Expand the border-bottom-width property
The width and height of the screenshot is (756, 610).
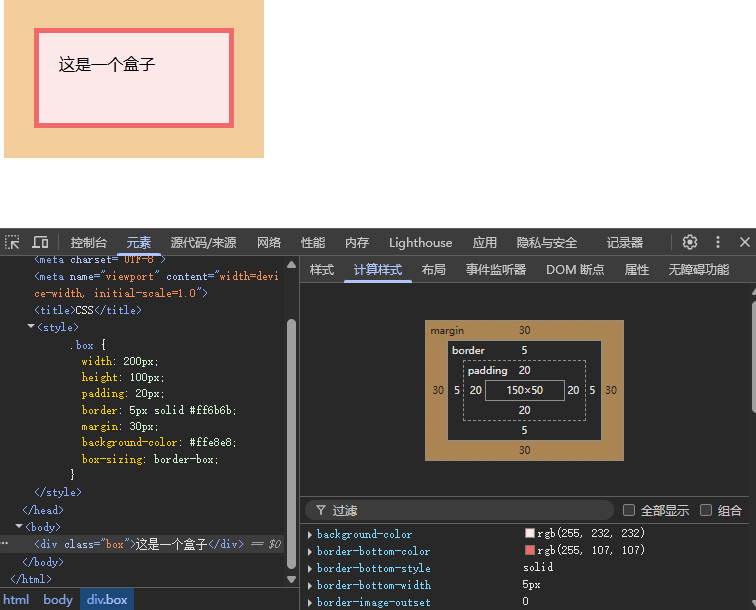tap(310, 585)
